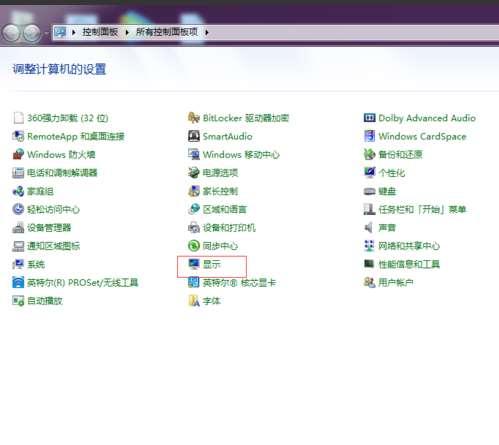Open the 网络和共享中心 text link

[409, 246]
